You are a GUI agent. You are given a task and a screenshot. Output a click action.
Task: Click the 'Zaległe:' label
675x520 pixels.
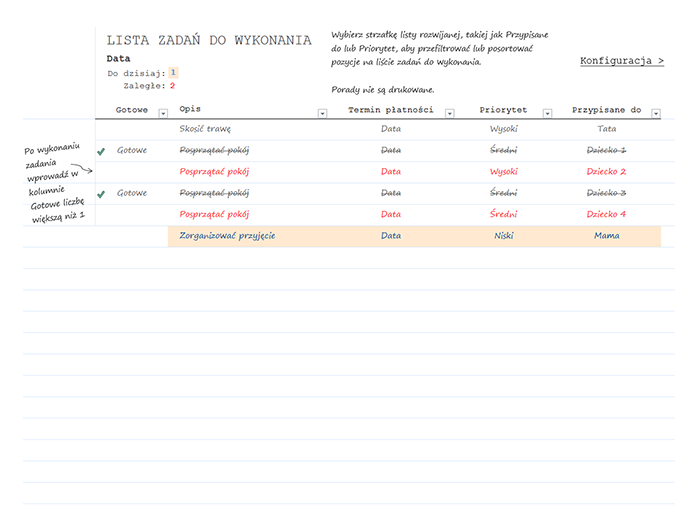(x=144, y=86)
